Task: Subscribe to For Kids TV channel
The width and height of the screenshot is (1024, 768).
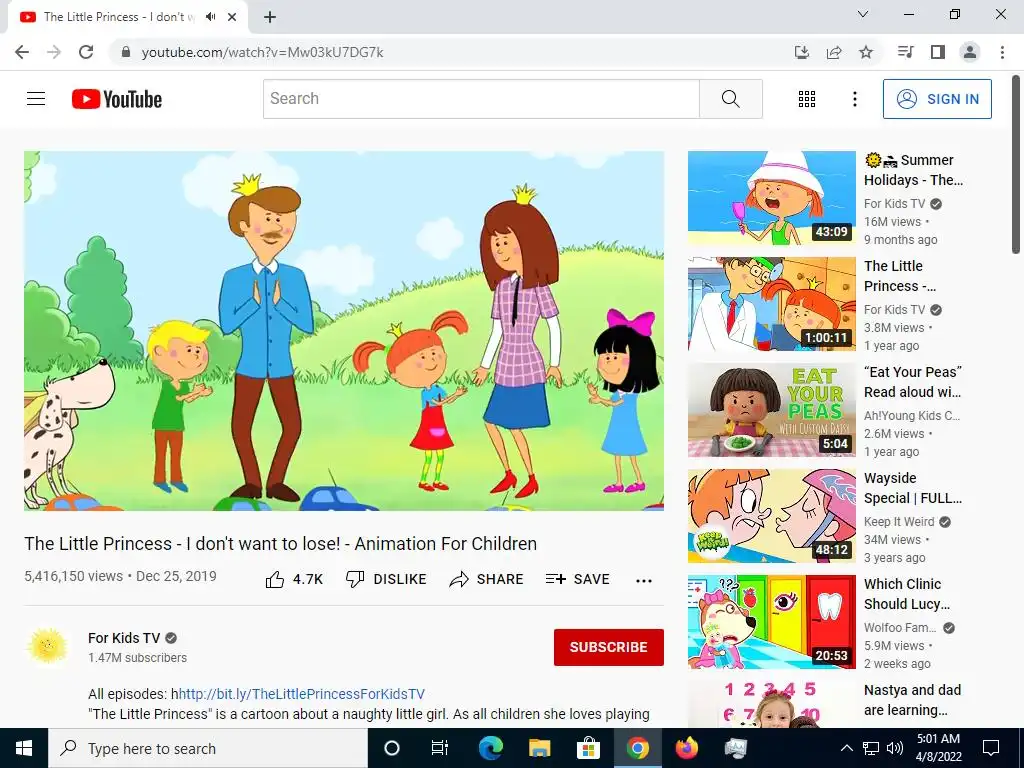Action: [x=609, y=647]
